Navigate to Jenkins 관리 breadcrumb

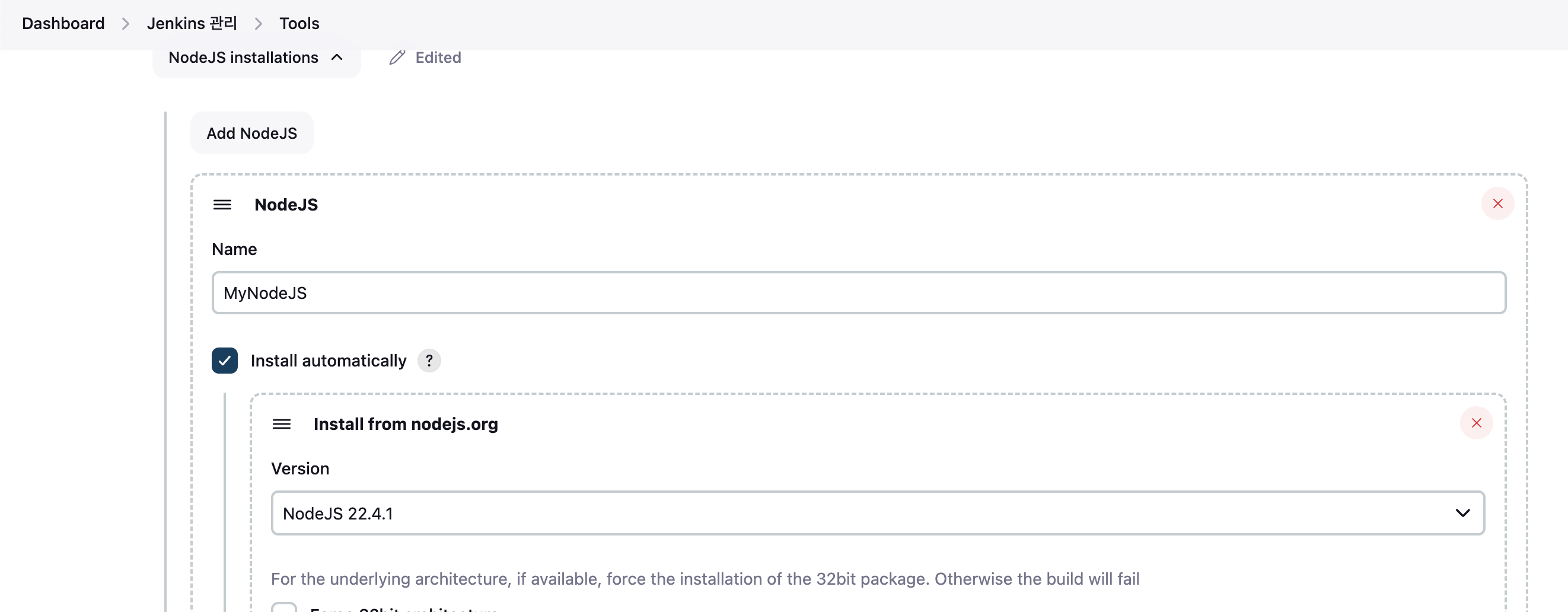[x=192, y=23]
